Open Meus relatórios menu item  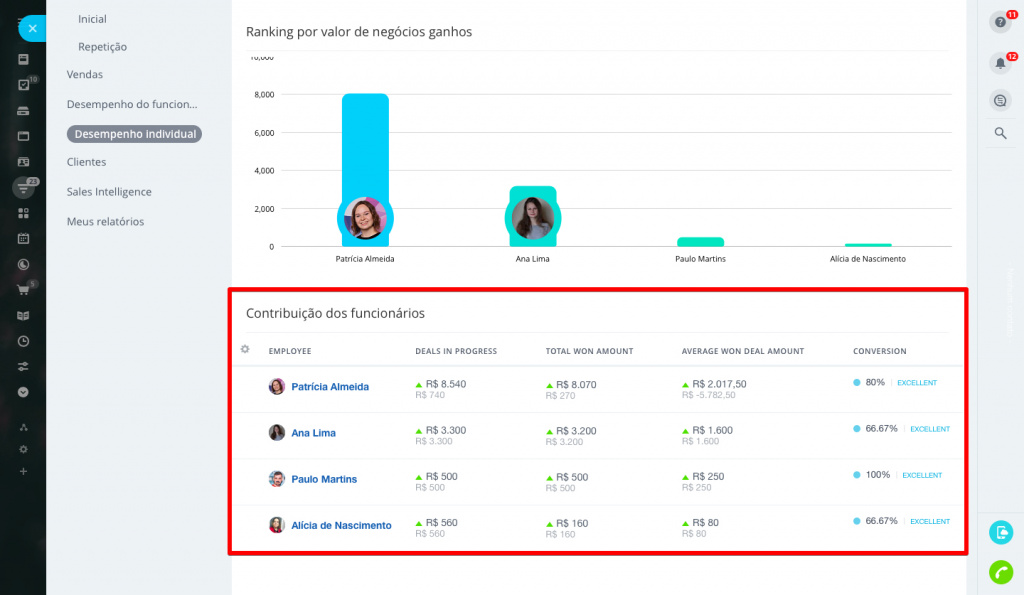click(105, 222)
